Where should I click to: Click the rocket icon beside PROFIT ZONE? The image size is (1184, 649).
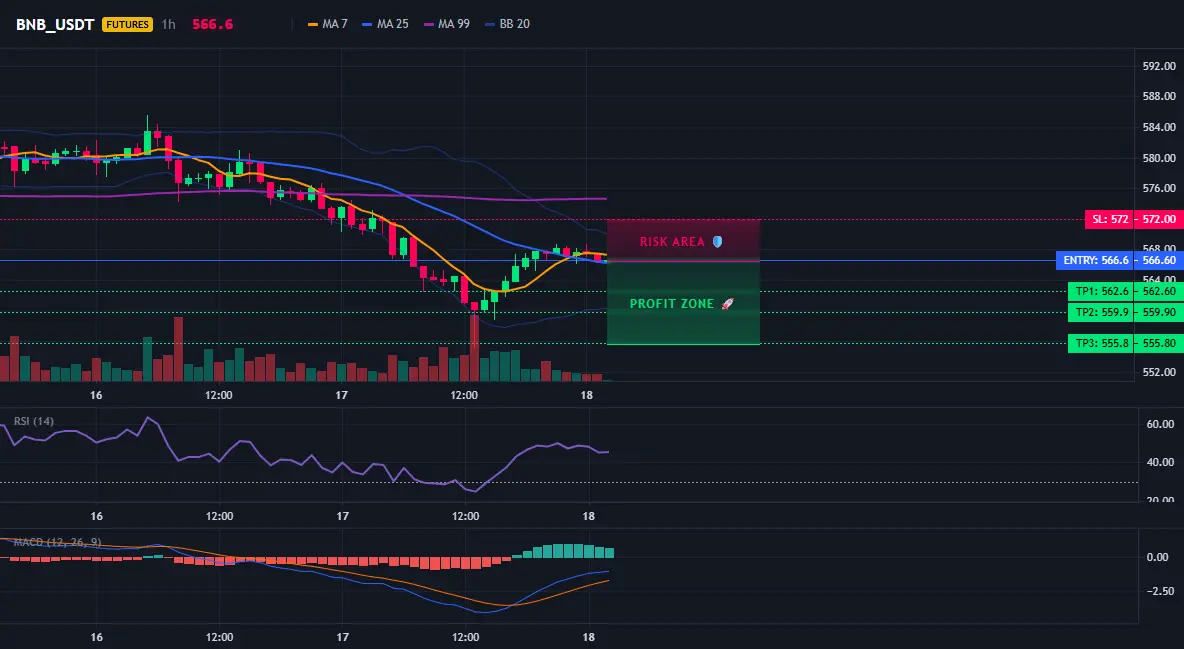pos(727,304)
